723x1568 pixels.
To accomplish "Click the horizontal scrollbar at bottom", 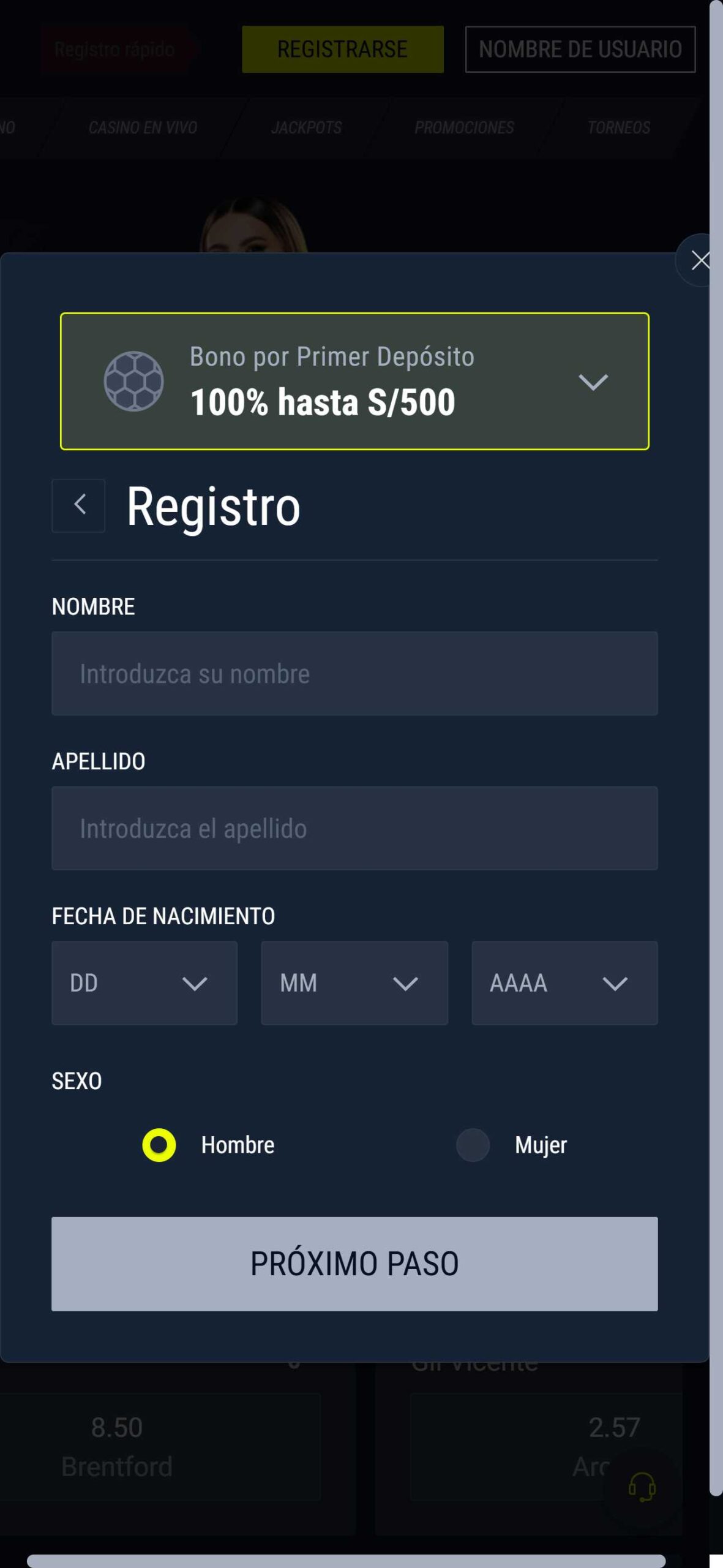I will [346, 1560].
